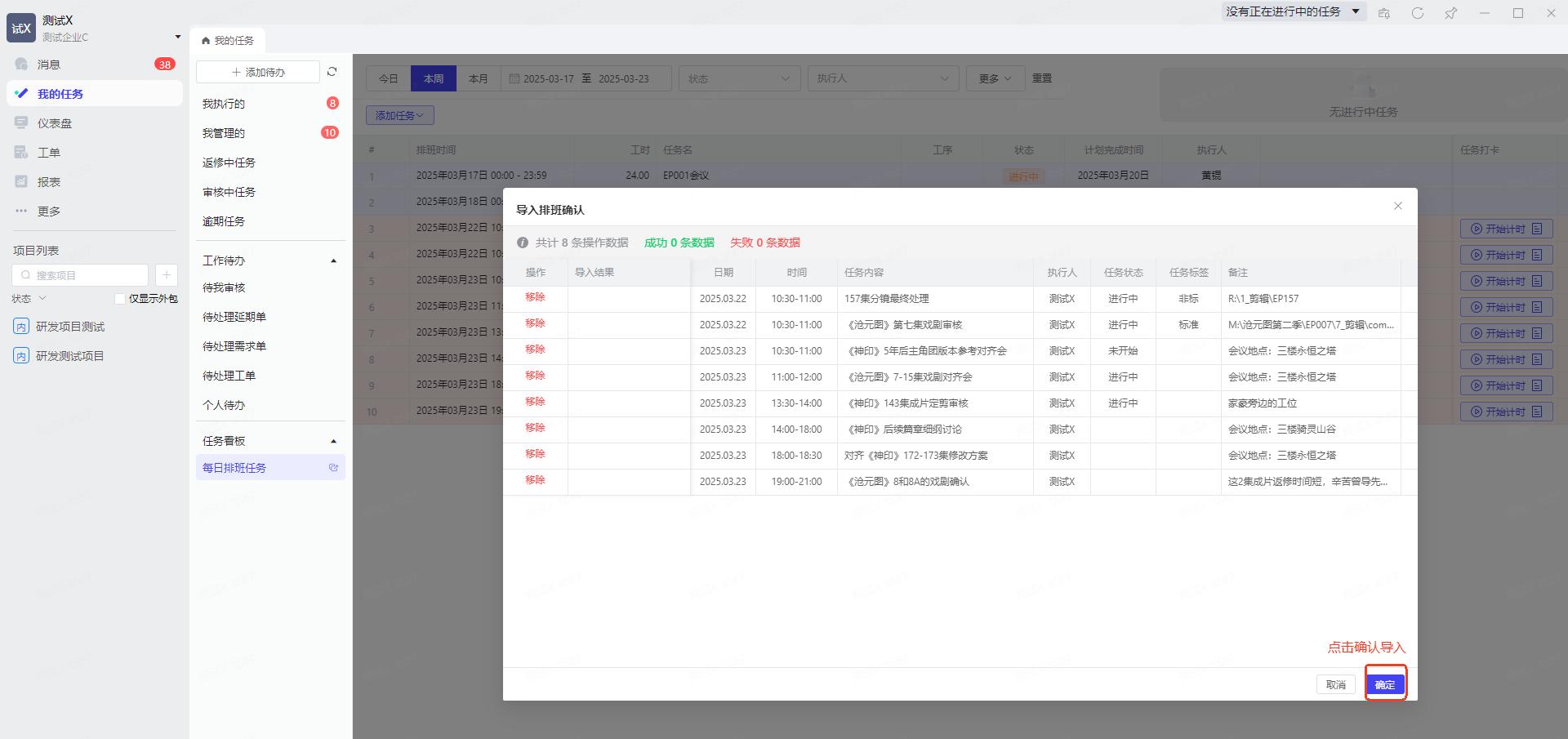Viewport: 1568px width, 739px height.
Task: Remove the 8和8A的戏剧确认 row via 移除
Action: (535, 480)
